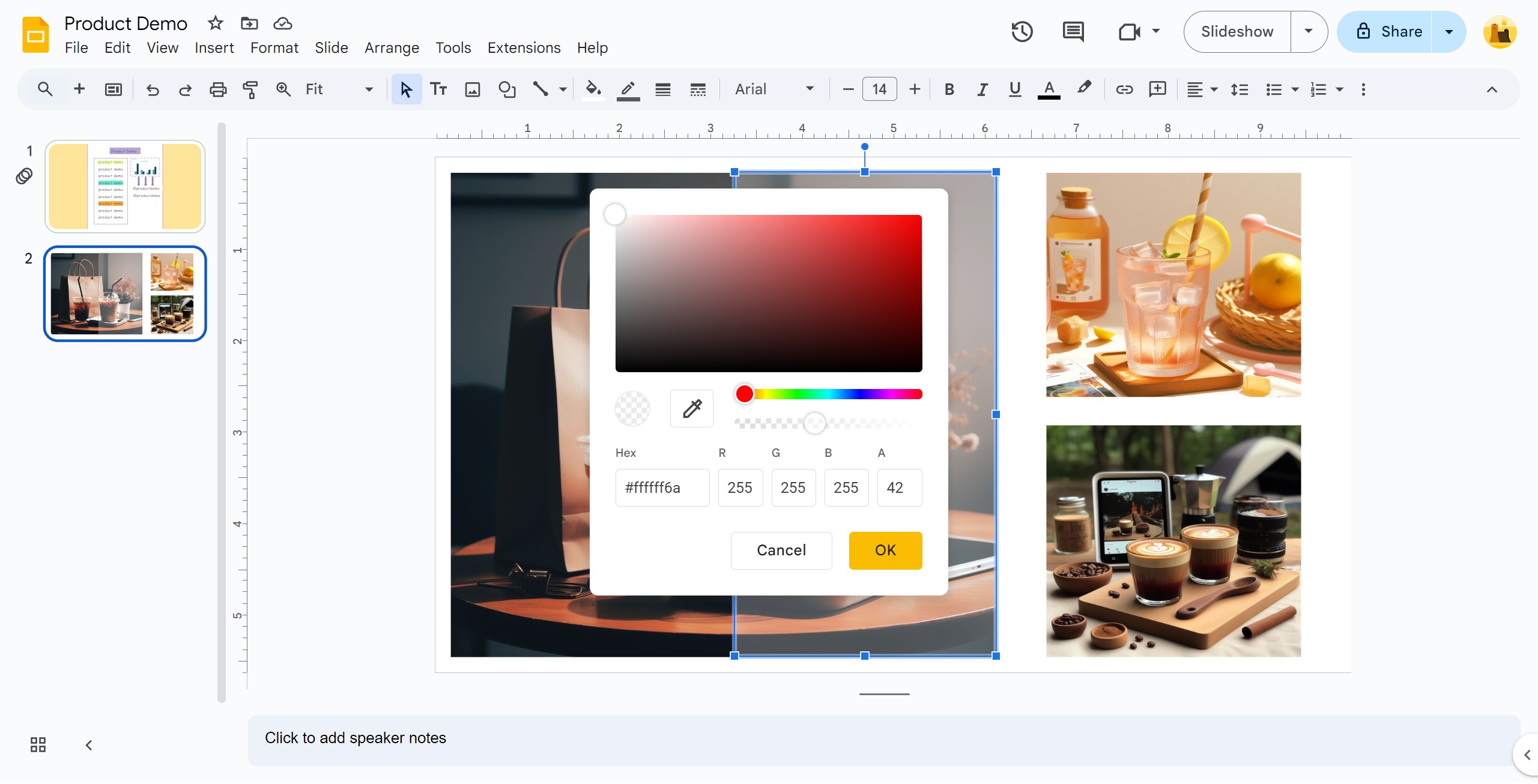The height and width of the screenshot is (784, 1538).
Task: Confirm the color with OK
Action: (x=885, y=550)
